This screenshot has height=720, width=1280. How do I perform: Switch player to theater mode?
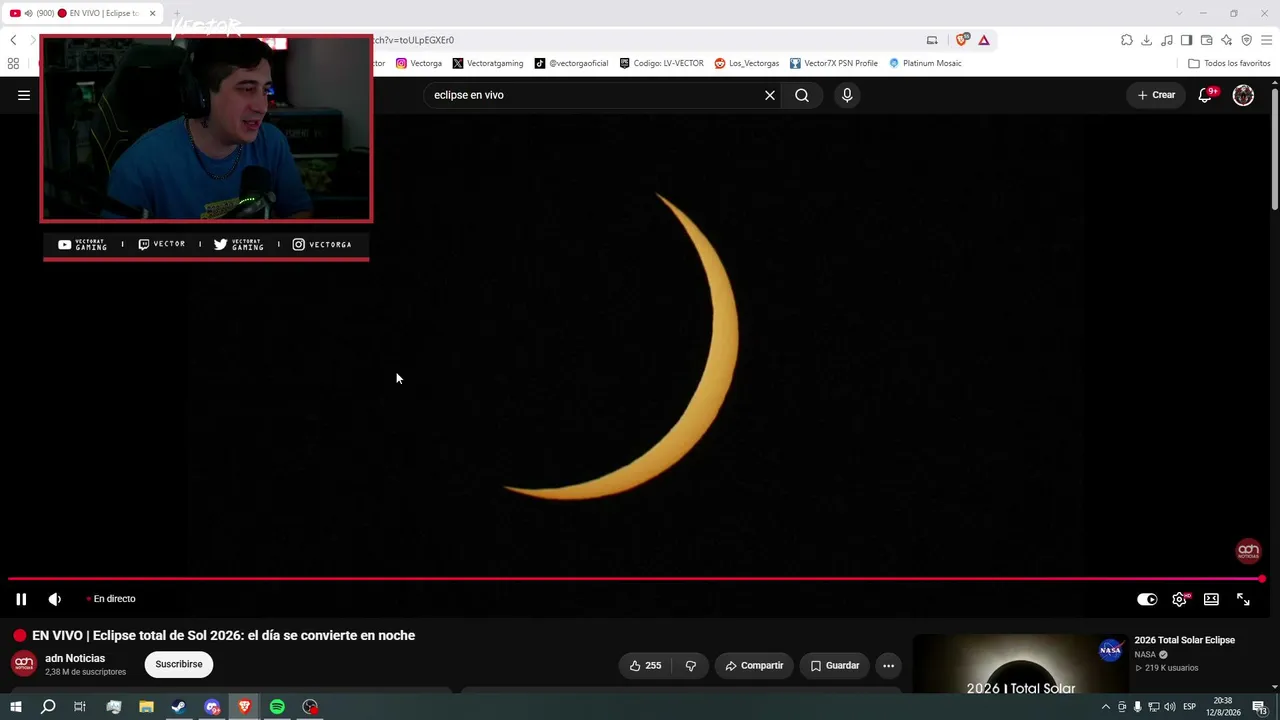pyautogui.click(x=1211, y=599)
